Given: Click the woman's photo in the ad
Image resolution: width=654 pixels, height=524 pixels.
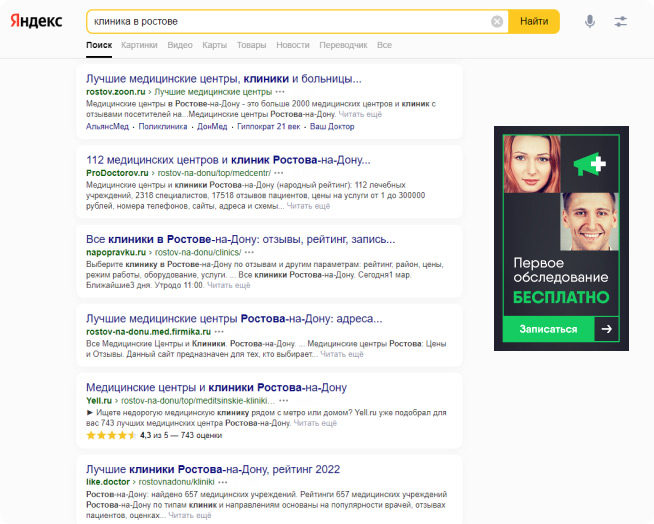Looking at the screenshot, I should (532, 164).
